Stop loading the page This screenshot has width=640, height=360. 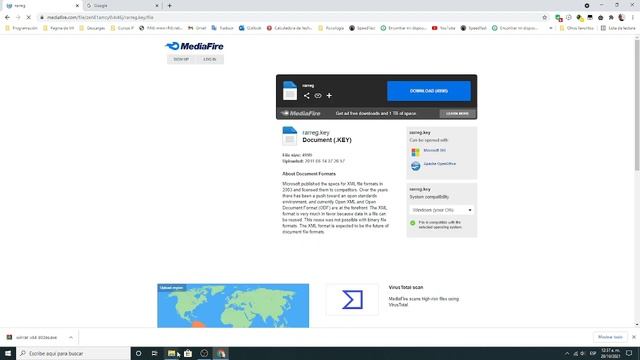pyautogui.click(x=29, y=18)
